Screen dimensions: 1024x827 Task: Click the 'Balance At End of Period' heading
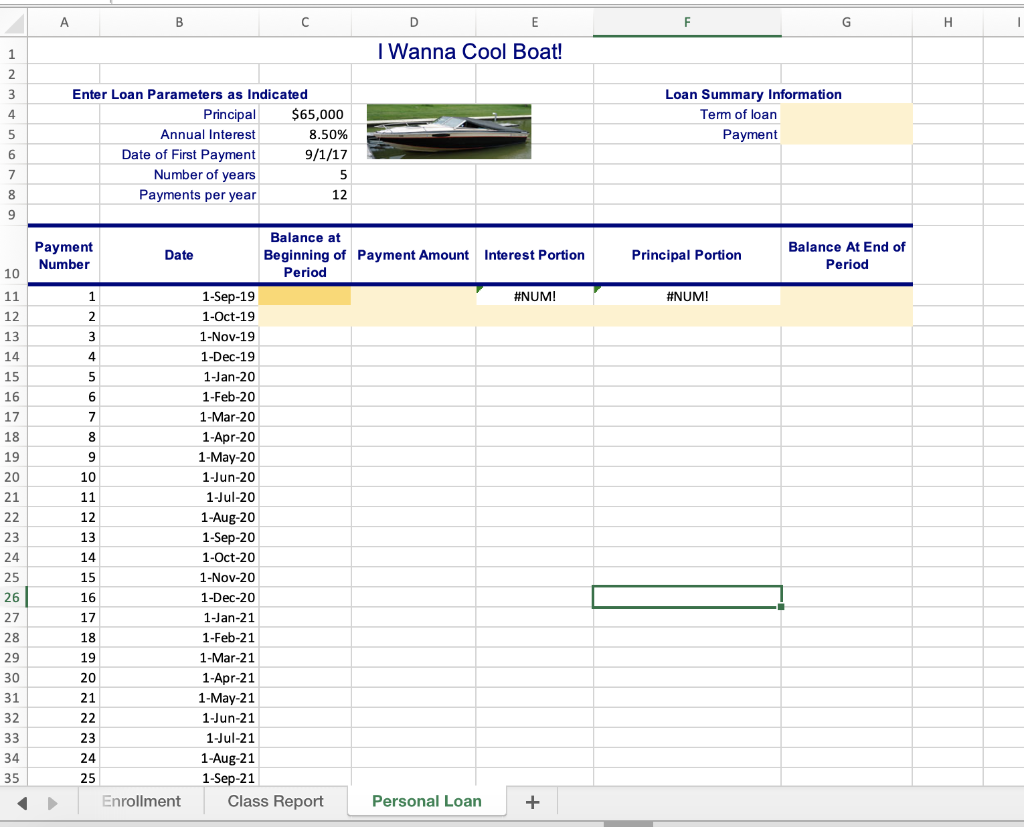(x=846, y=255)
